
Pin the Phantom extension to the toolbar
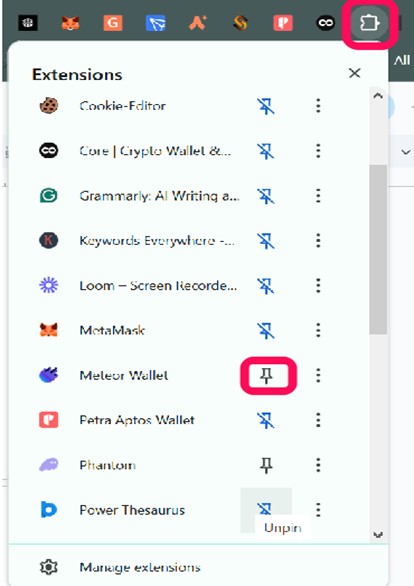[266, 465]
